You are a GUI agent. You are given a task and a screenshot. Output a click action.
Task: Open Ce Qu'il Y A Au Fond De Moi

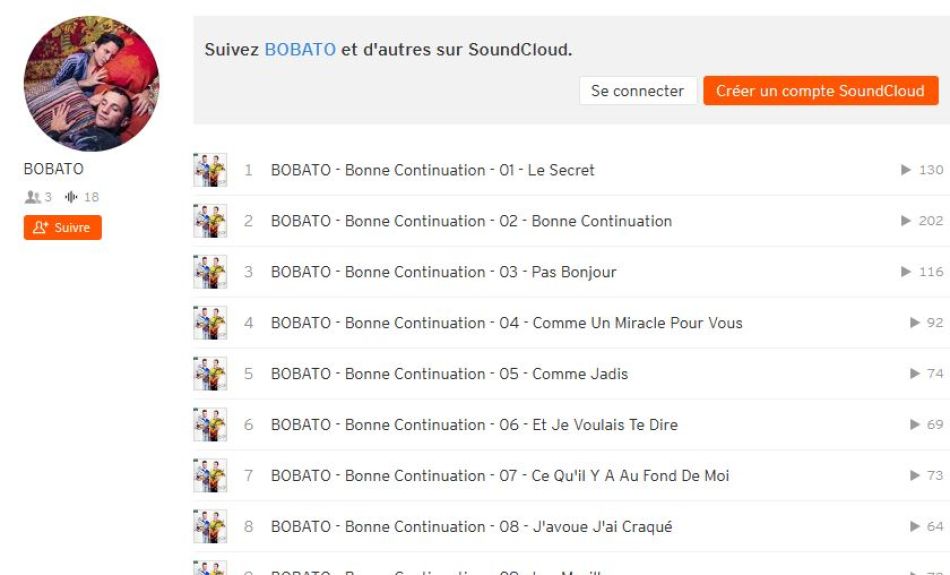point(500,476)
